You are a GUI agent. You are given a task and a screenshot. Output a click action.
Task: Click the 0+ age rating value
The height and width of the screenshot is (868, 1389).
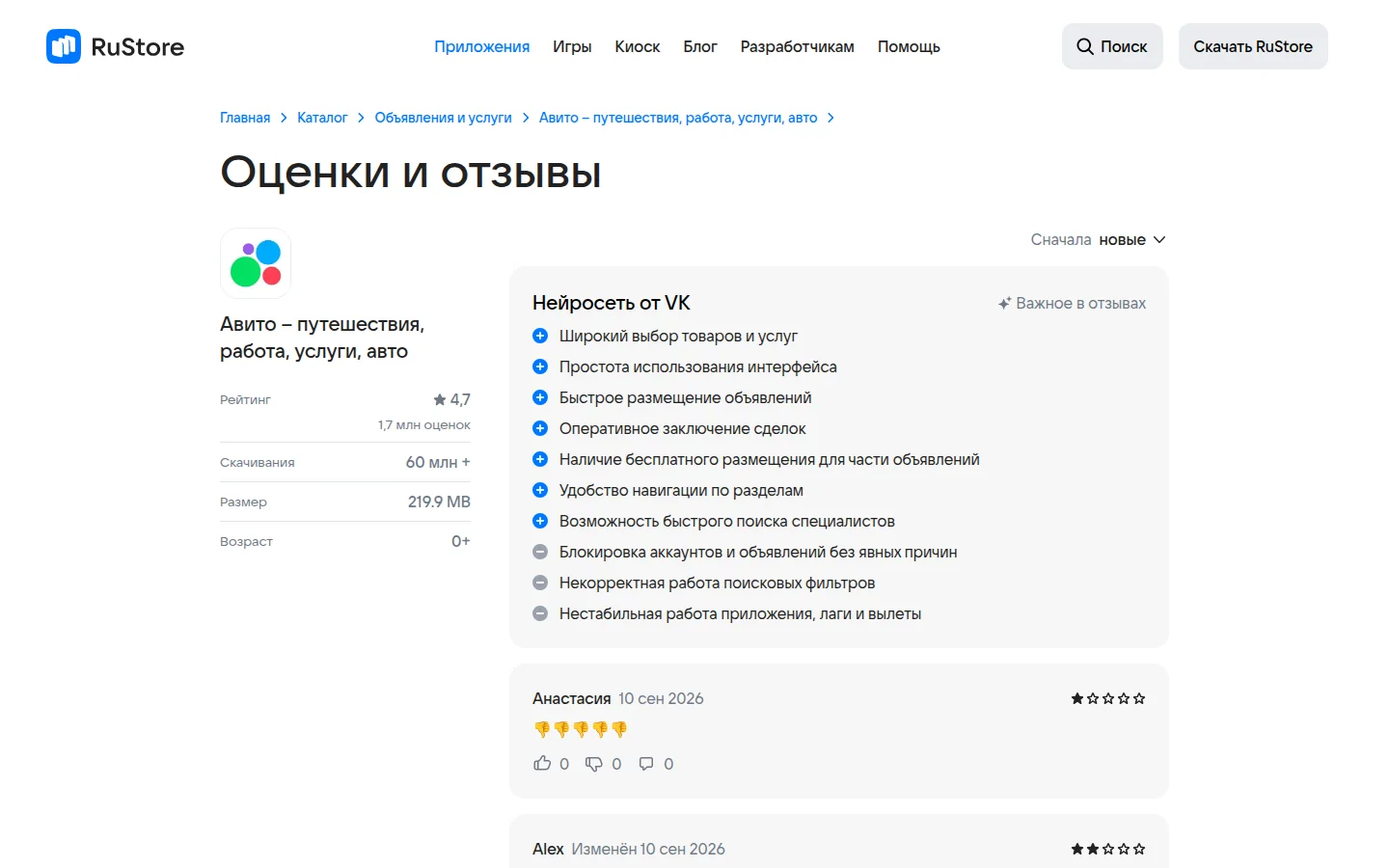(x=461, y=541)
